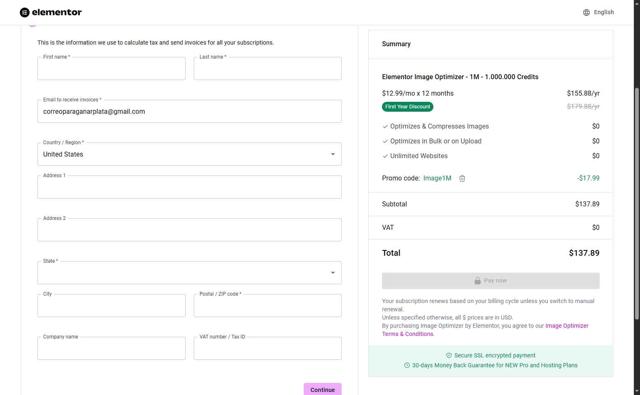Click the globe language icon
The width and height of the screenshot is (640, 395).
click(x=587, y=12)
